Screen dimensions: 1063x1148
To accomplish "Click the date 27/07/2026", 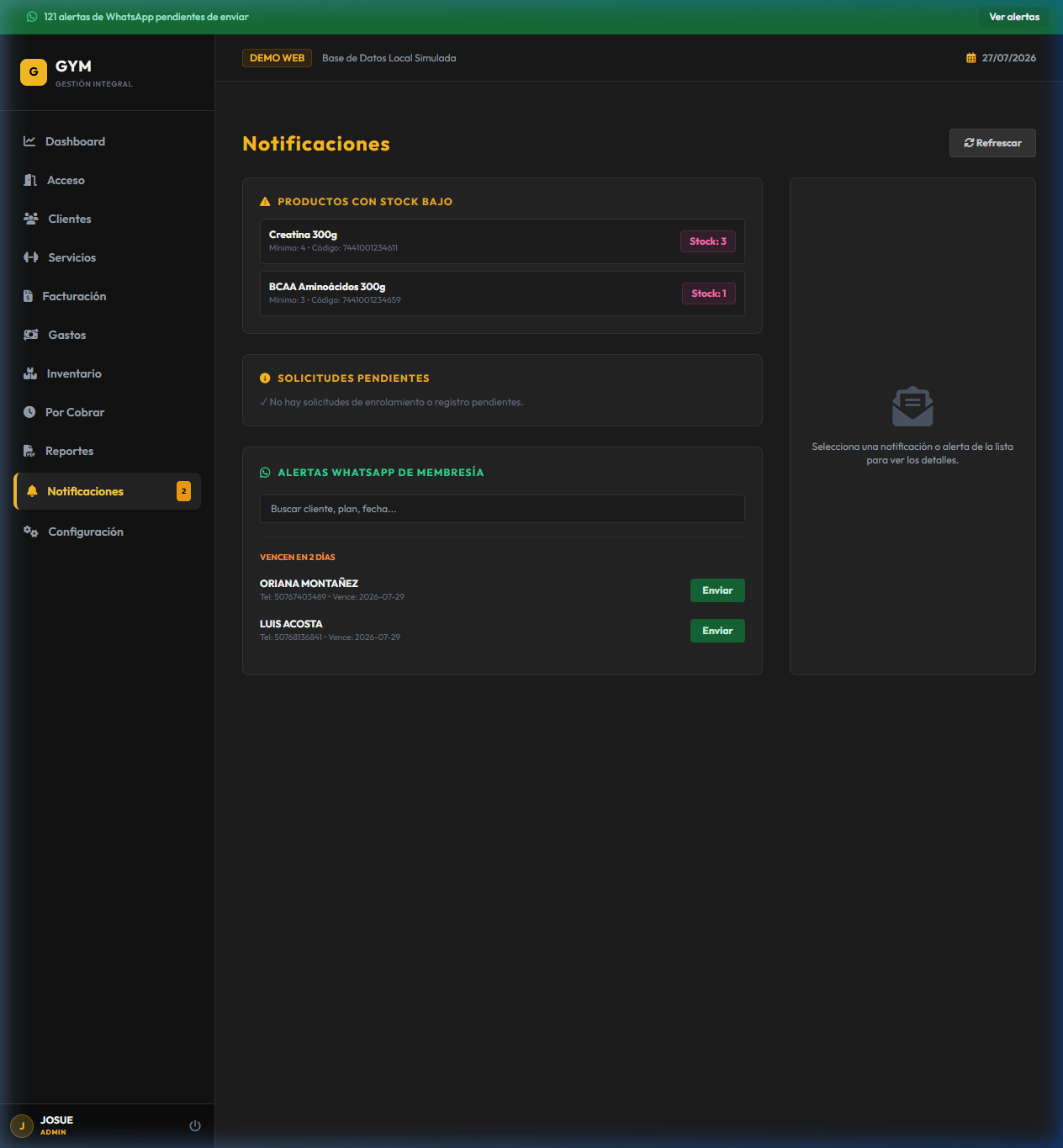I will click(1009, 58).
